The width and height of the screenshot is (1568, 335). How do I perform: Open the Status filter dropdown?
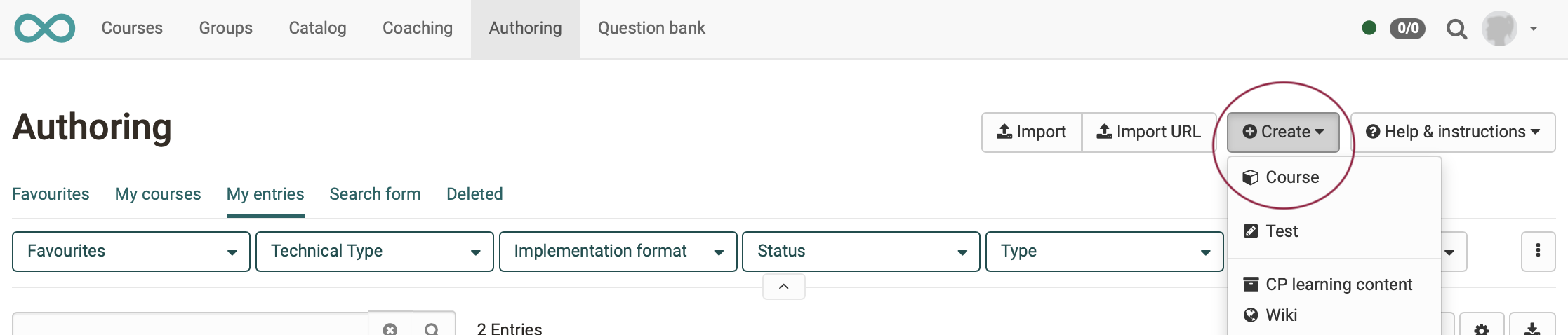[861, 252]
